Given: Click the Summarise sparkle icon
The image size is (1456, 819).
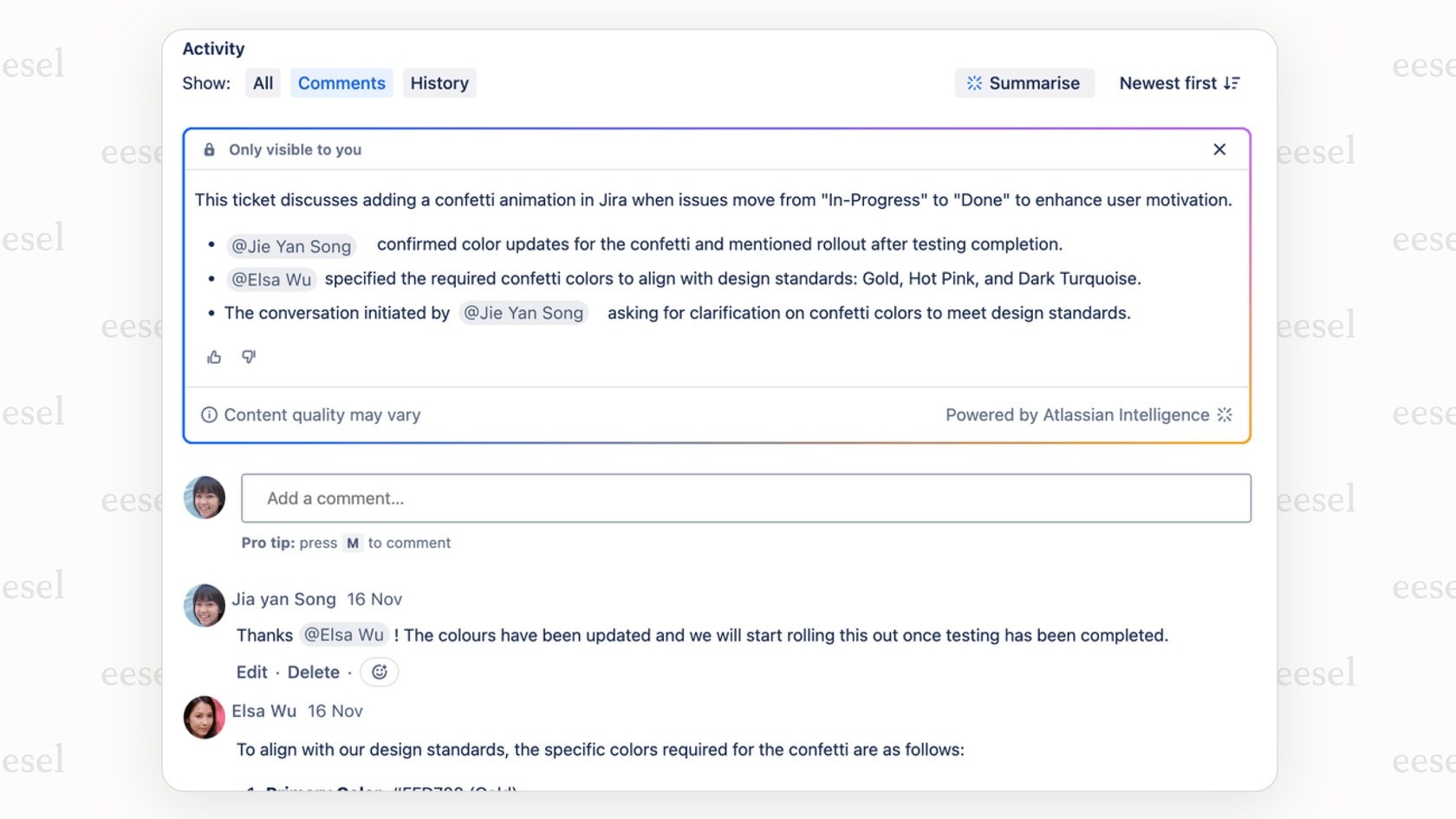Looking at the screenshot, I should [975, 82].
